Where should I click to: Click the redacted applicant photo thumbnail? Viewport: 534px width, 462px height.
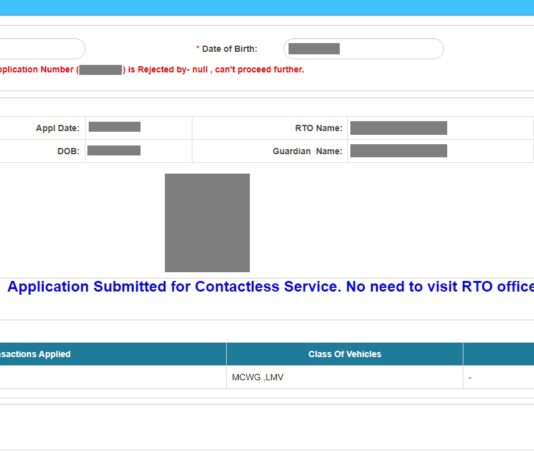(207, 223)
